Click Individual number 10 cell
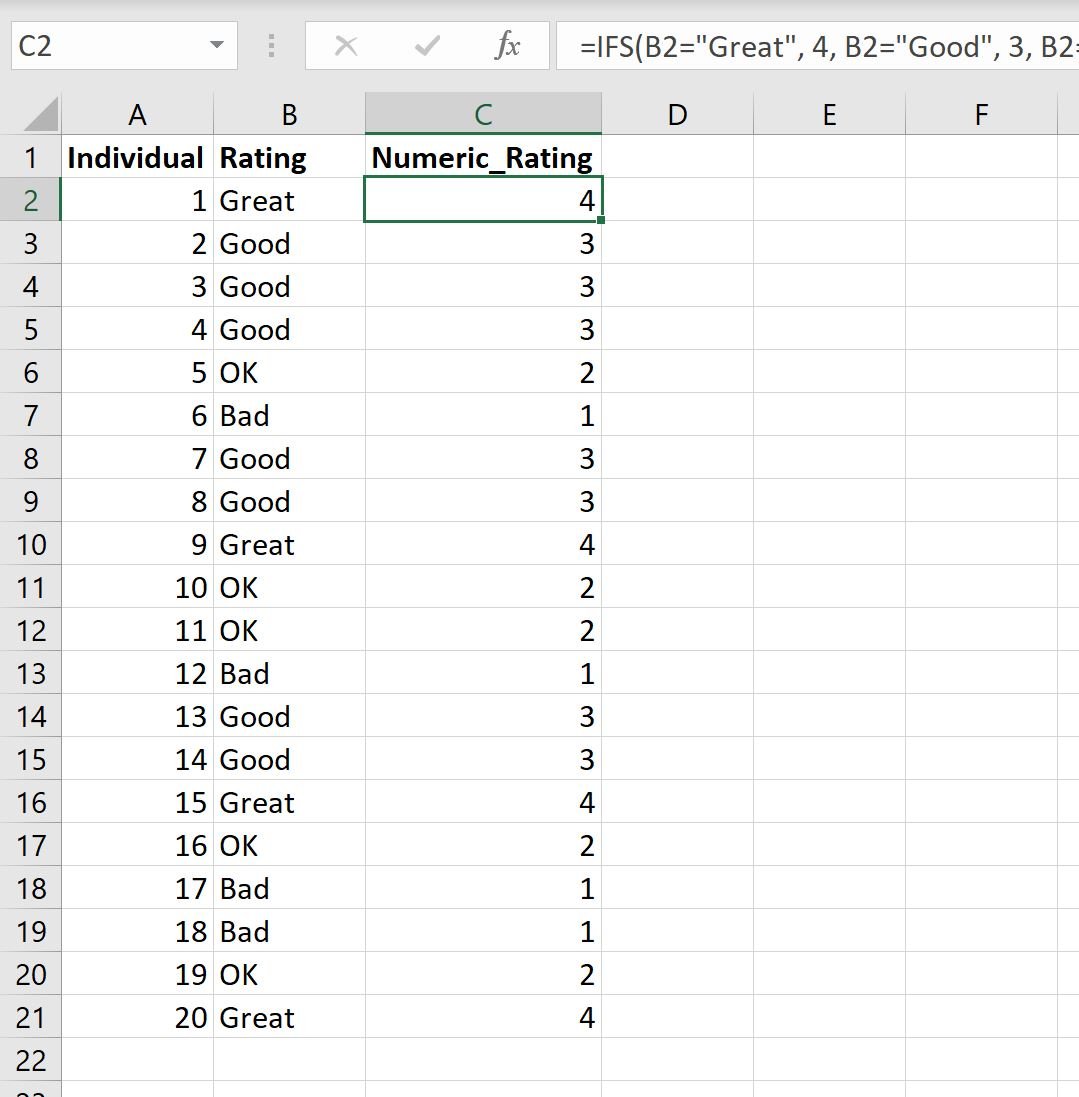The width and height of the screenshot is (1079, 1097). tap(137, 587)
